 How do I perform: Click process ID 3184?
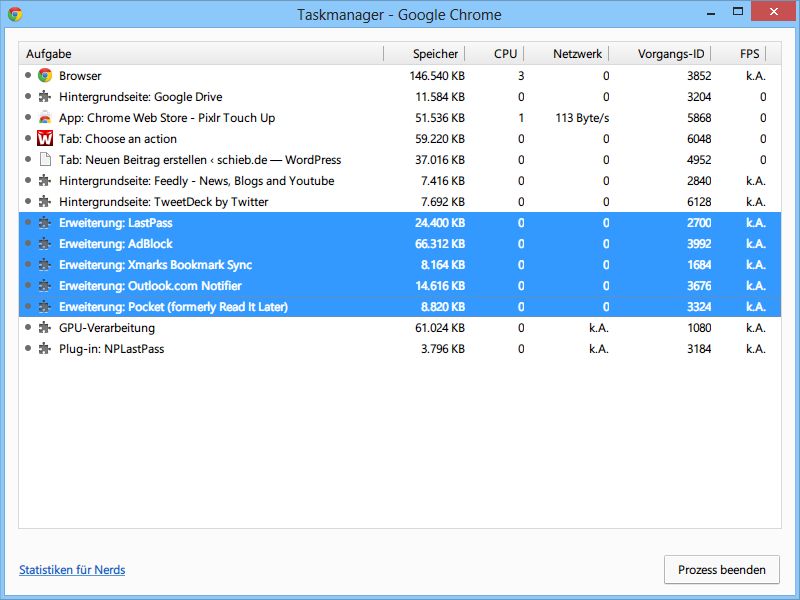pos(698,348)
